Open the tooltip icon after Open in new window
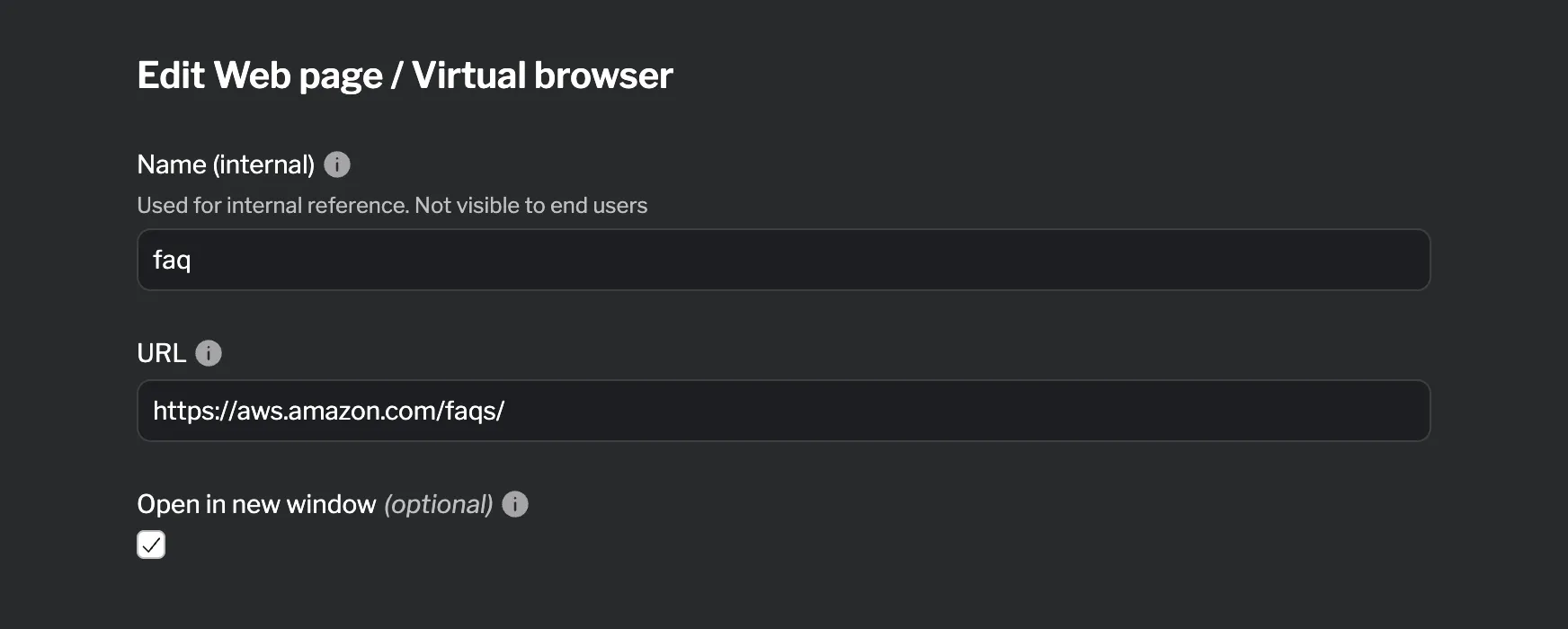This screenshot has width=1568, height=629. coord(514,504)
